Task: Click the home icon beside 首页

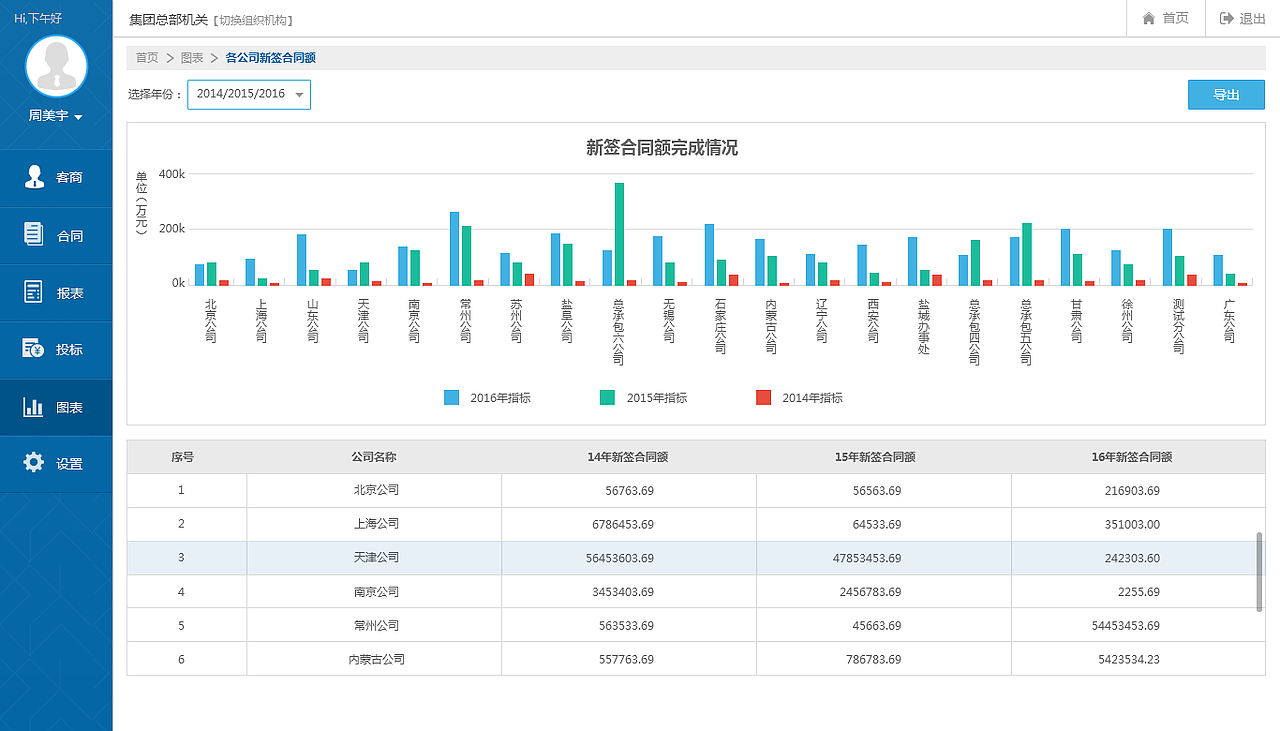Action: click(1149, 18)
